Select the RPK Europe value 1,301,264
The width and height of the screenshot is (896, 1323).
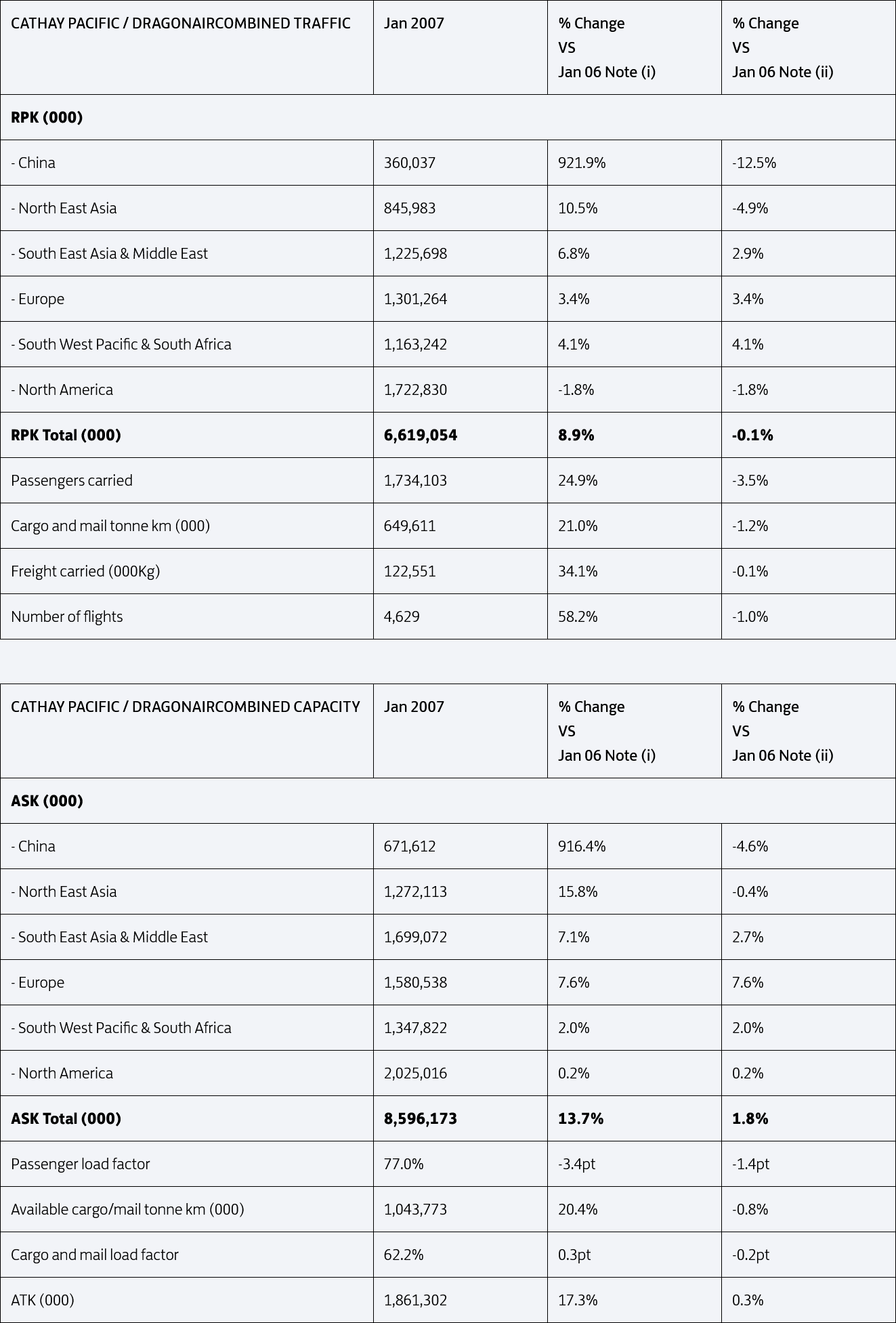pyautogui.click(x=415, y=299)
